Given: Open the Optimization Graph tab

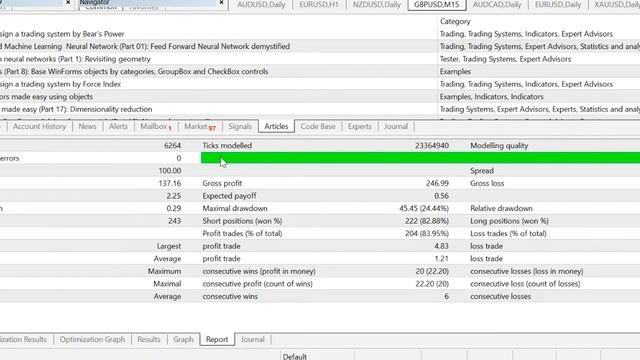Looking at the screenshot, I should (x=92, y=340).
